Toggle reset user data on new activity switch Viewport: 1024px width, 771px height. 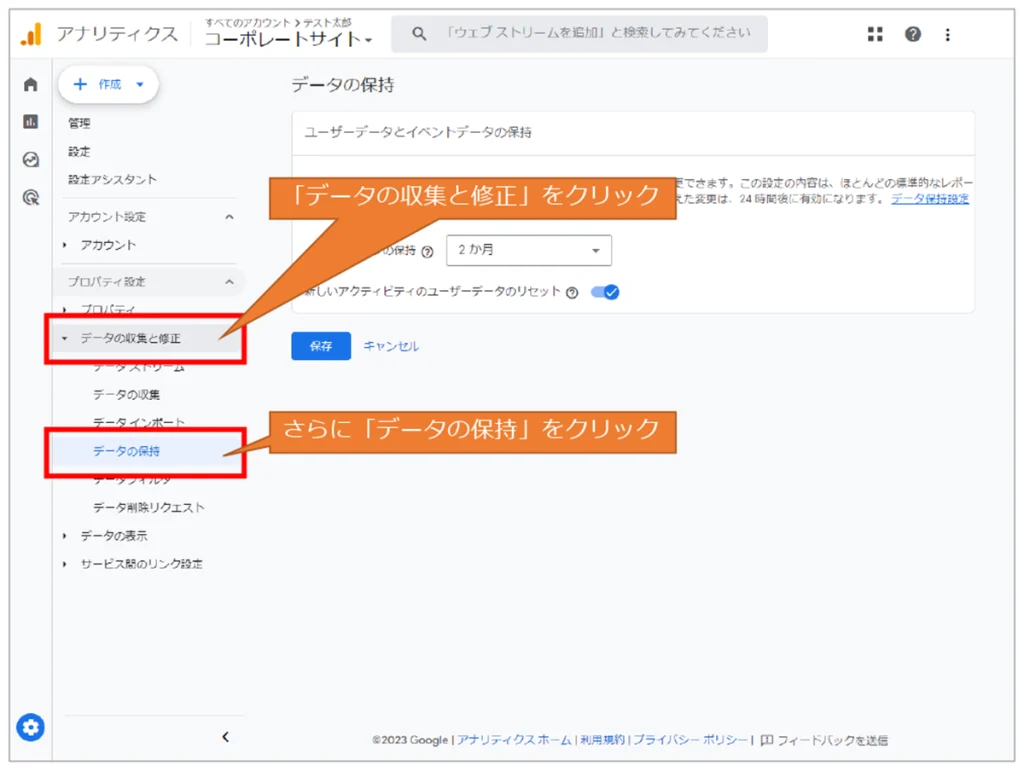click(606, 292)
